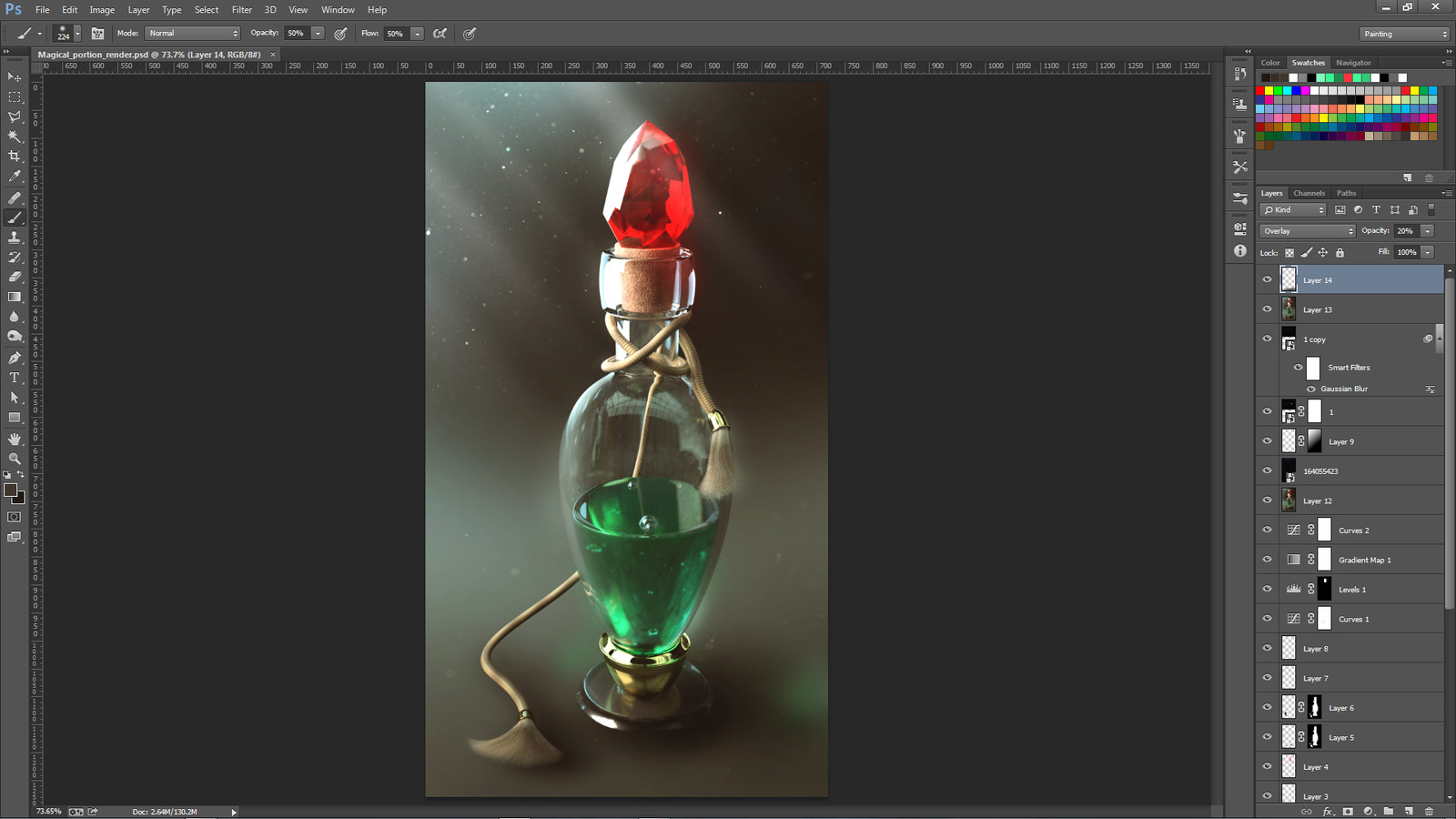Select the Crop tool
The width and height of the screenshot is (1456, 819).
click(15, 157)
